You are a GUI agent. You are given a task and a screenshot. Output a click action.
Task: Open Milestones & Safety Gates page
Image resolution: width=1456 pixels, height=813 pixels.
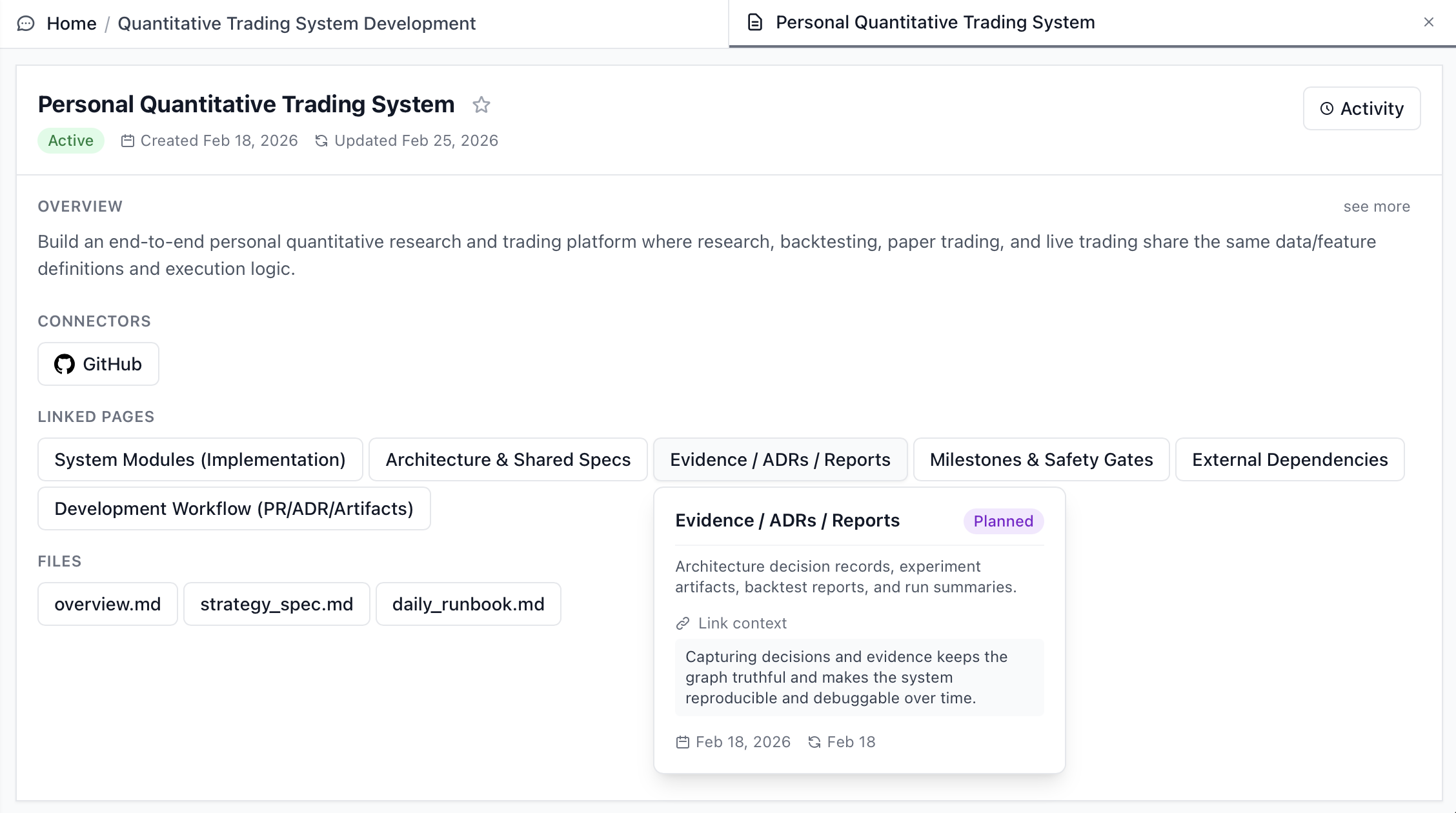tap(1040, 459)
